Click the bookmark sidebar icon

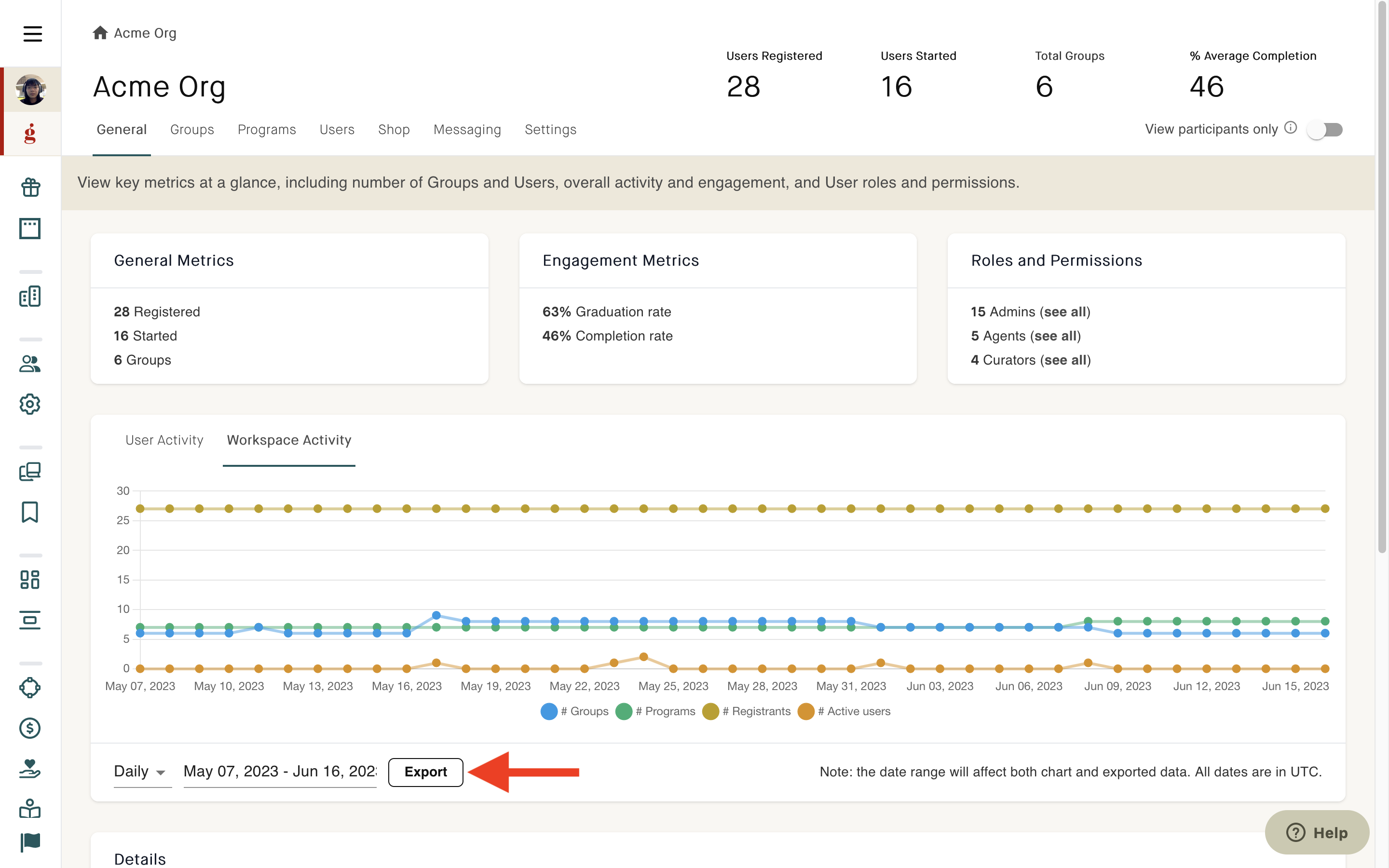point(30,512)
